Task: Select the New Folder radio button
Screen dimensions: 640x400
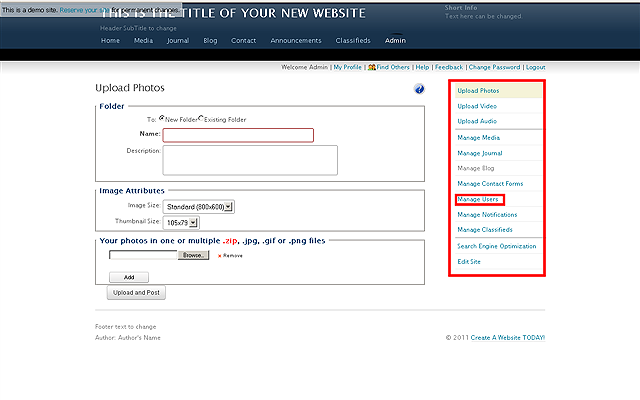Action: 163,119
